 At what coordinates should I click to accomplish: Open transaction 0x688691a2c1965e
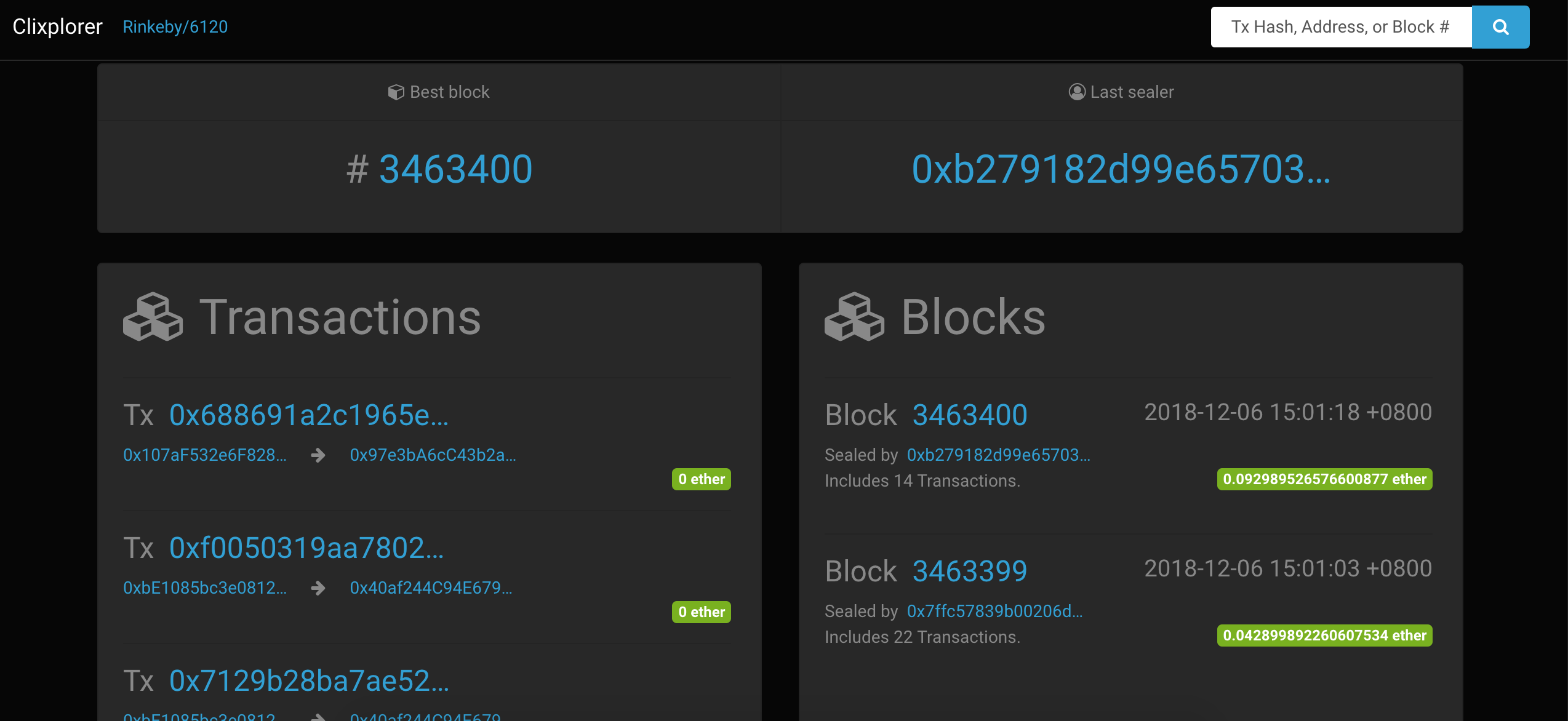(309, 415)
